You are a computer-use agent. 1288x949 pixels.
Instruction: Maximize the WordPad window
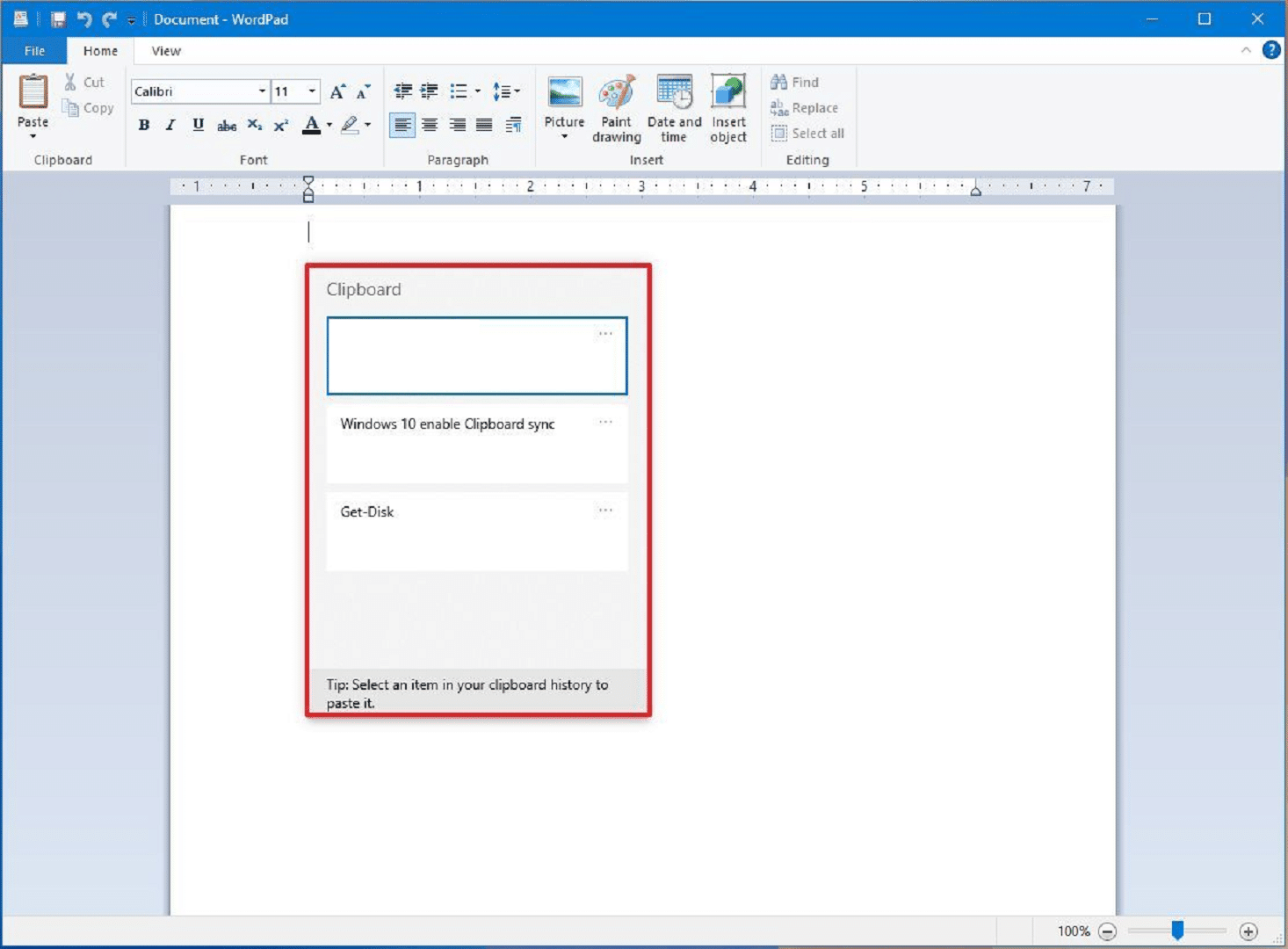pyautogui.click(x=1205, y=18)
